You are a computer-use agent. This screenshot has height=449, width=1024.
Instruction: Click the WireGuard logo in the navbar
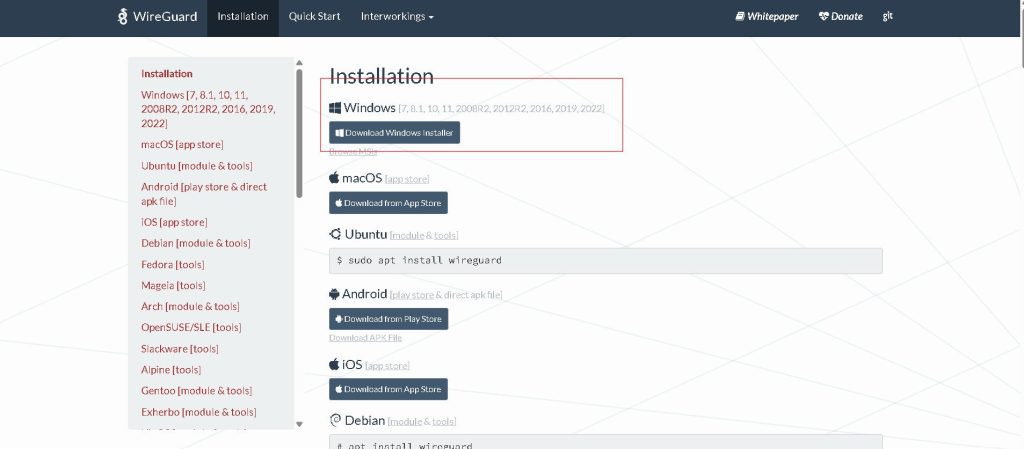[157, 16]
